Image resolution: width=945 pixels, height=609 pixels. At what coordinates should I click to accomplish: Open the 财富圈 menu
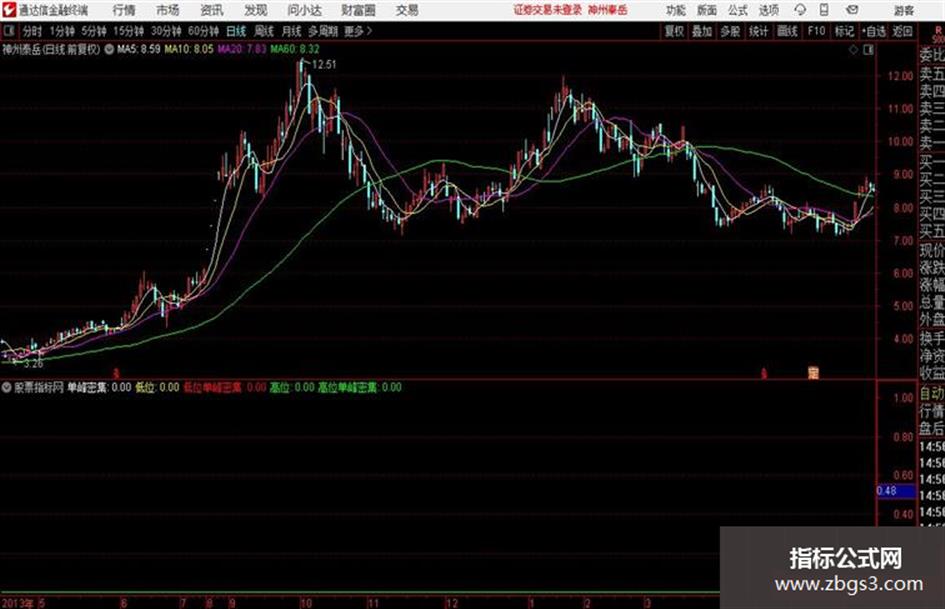(358, 10)
